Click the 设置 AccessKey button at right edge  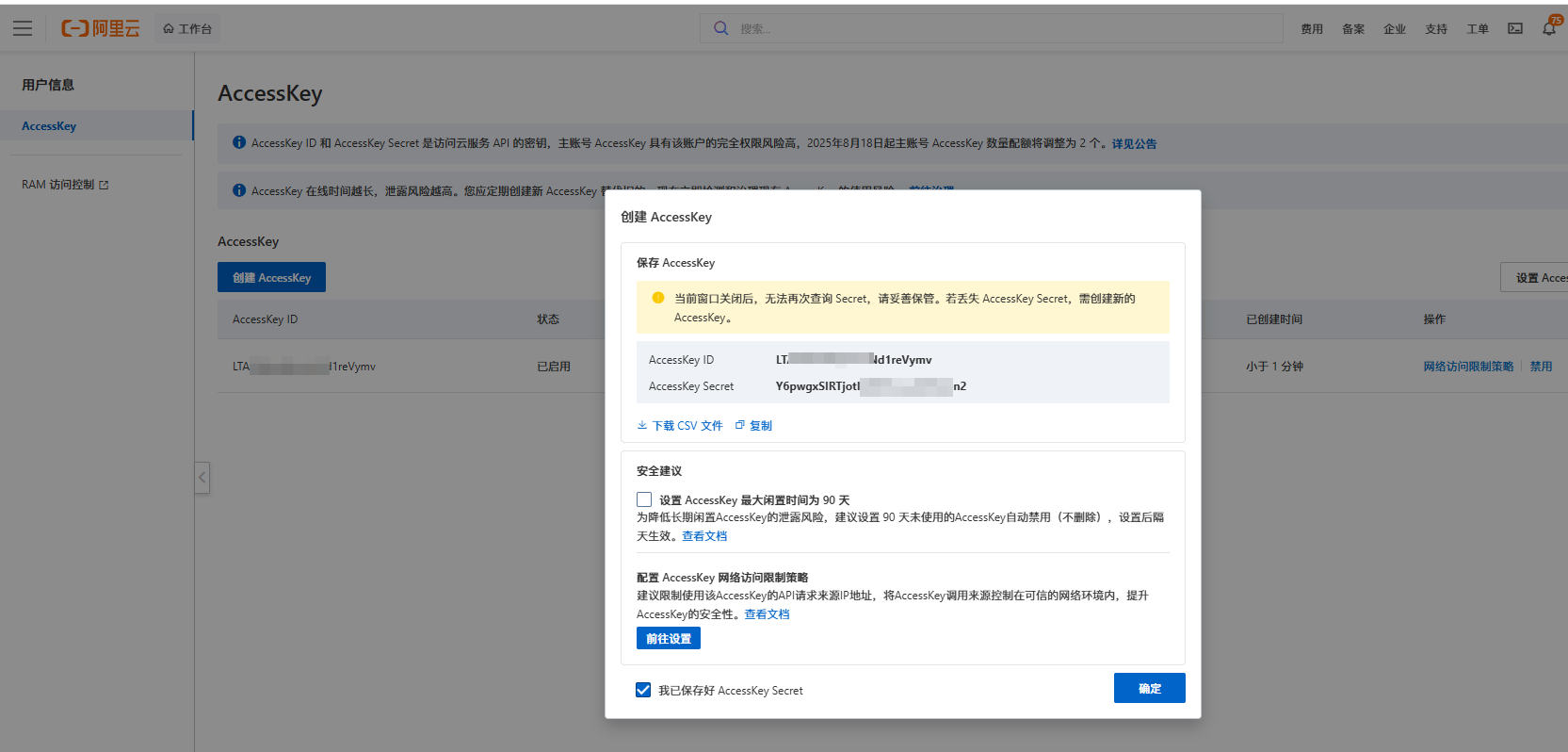tap(1534, 277)
